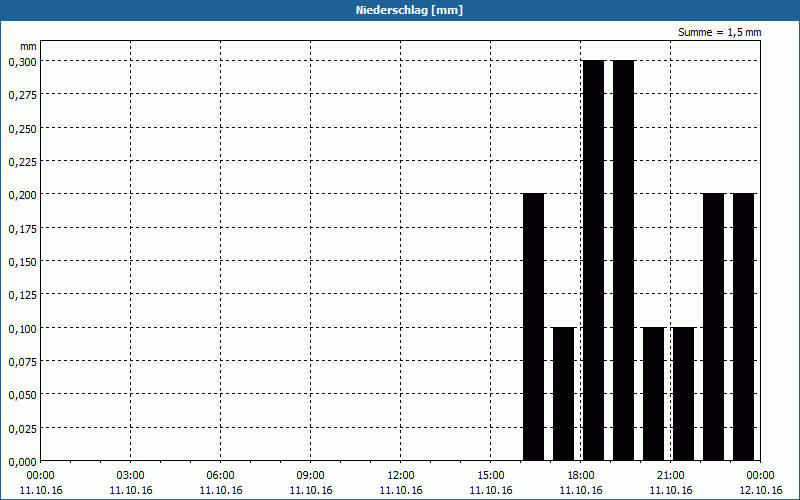The width and height of the screenshot is (800, 500).
Task: Select the 0,125 y-axis value
Action: click(22, 295)
